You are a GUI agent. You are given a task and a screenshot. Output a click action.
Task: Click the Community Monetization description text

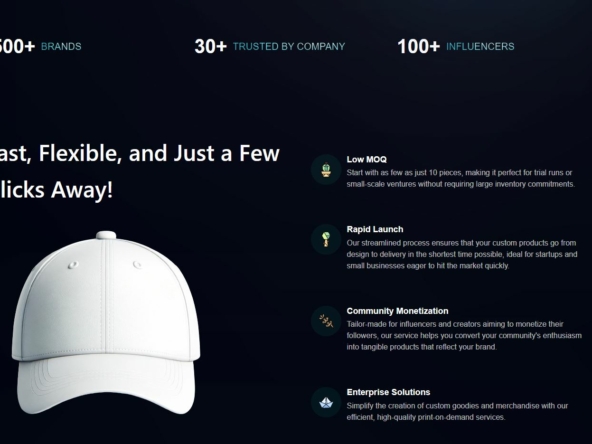[x=464, y=335]
